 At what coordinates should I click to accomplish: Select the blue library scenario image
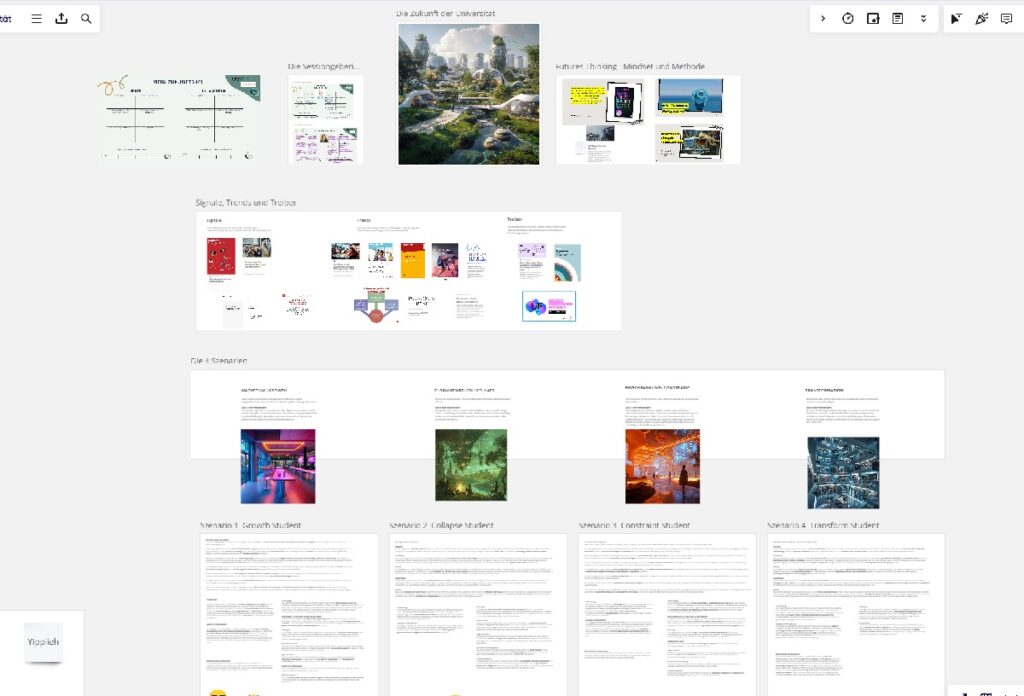[x=843, y=473]
